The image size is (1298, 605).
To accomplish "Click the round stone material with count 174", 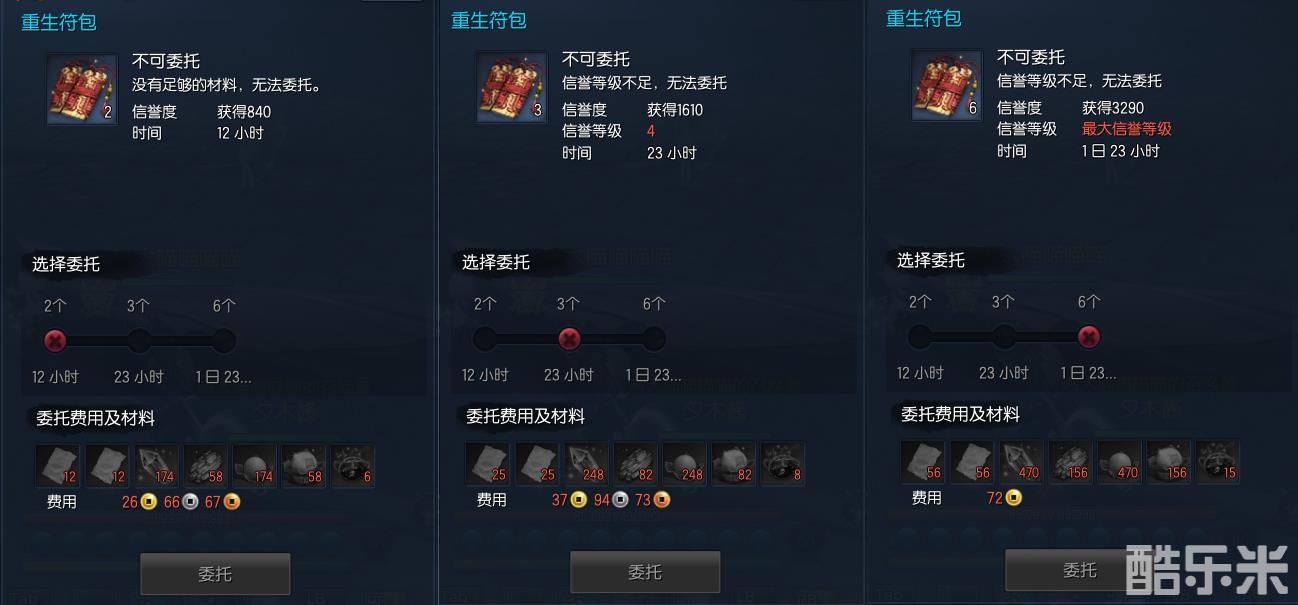I will coord(255,465).
